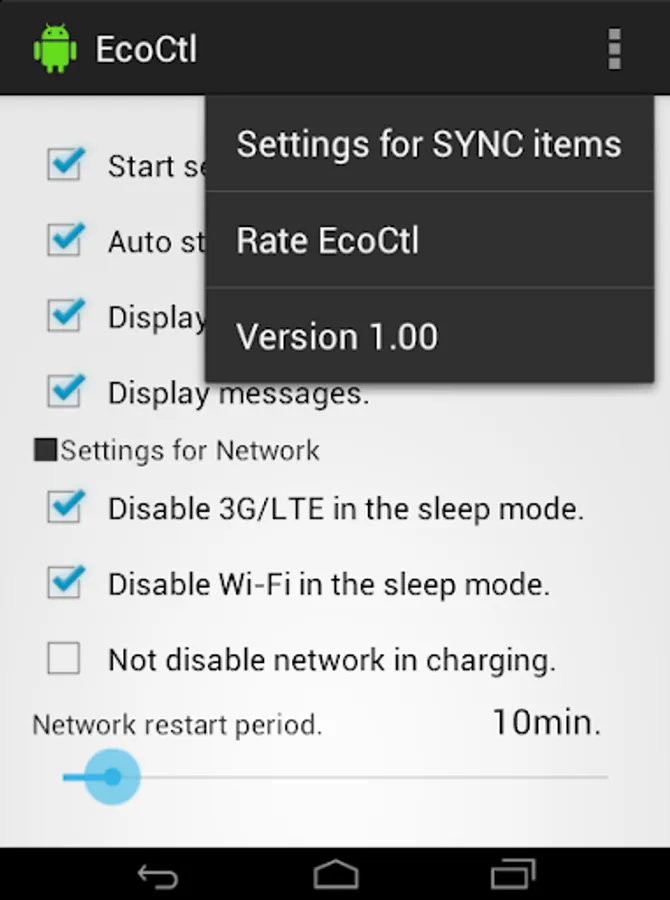Click the Network restart period slider thumb
The width and height of the screenshot is (670, 900).
click(113, 777)
